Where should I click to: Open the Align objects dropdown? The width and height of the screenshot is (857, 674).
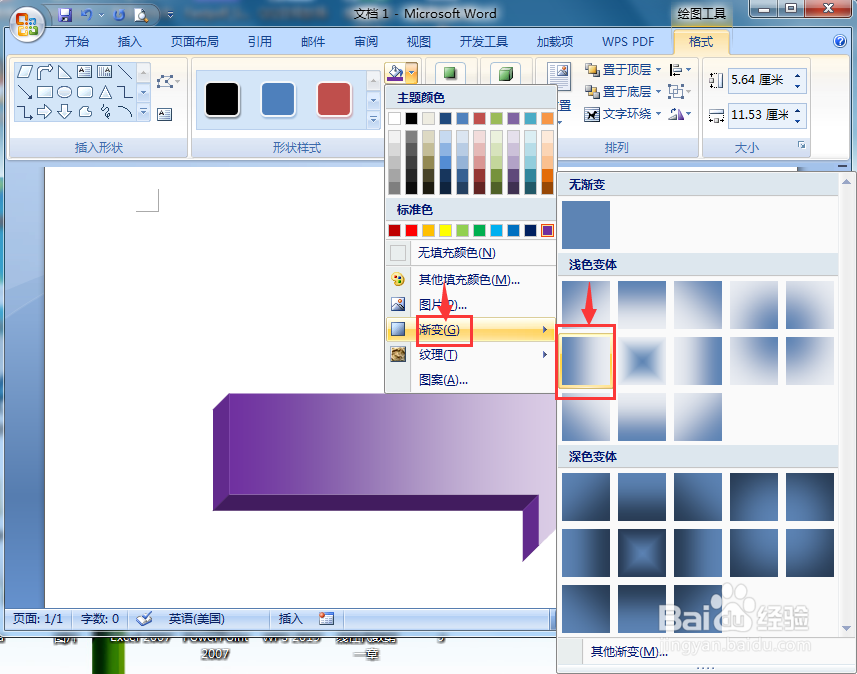680,70
